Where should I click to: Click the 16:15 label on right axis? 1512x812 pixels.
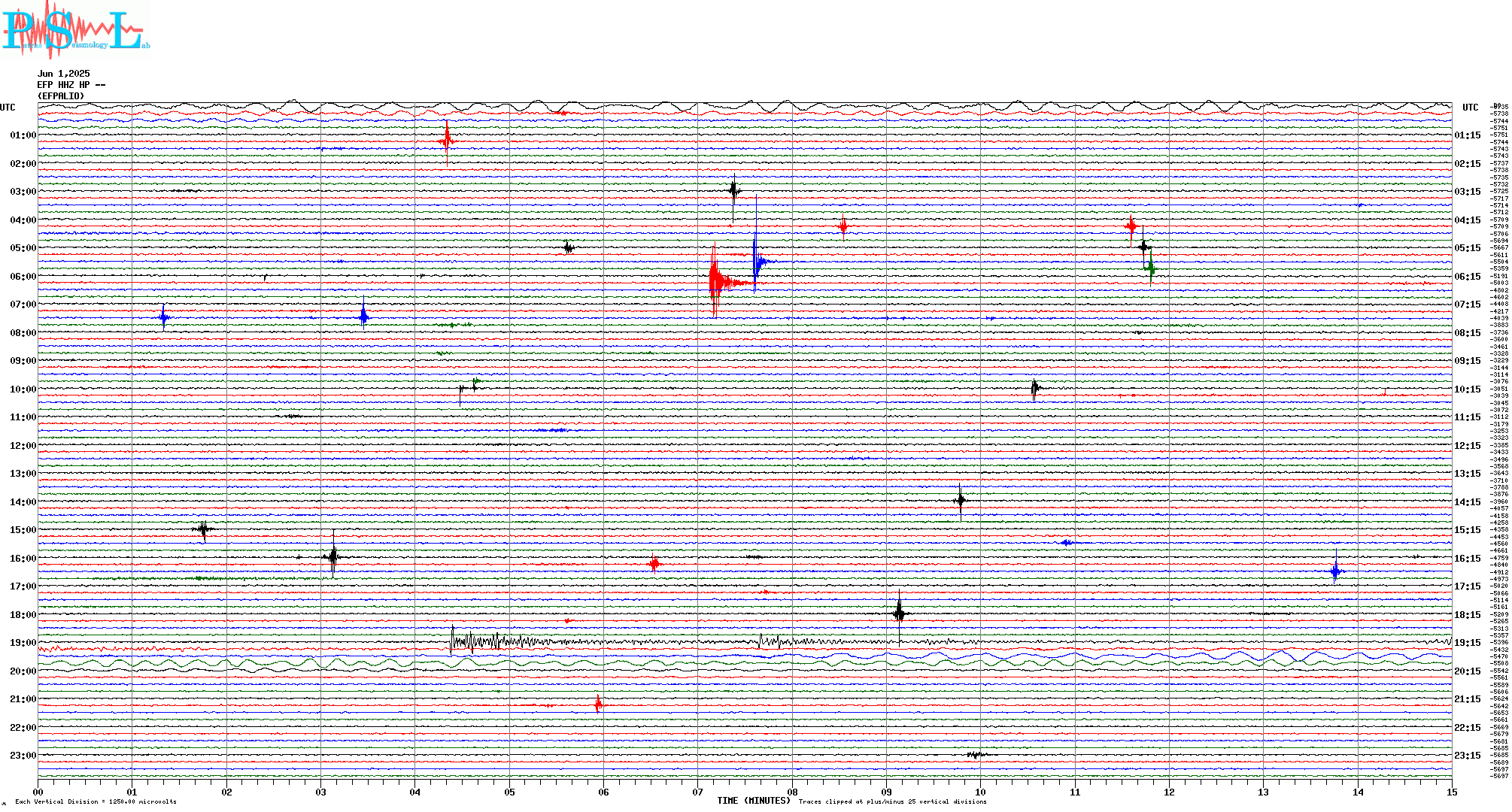pyautogui.click(x=1468, y=559)
